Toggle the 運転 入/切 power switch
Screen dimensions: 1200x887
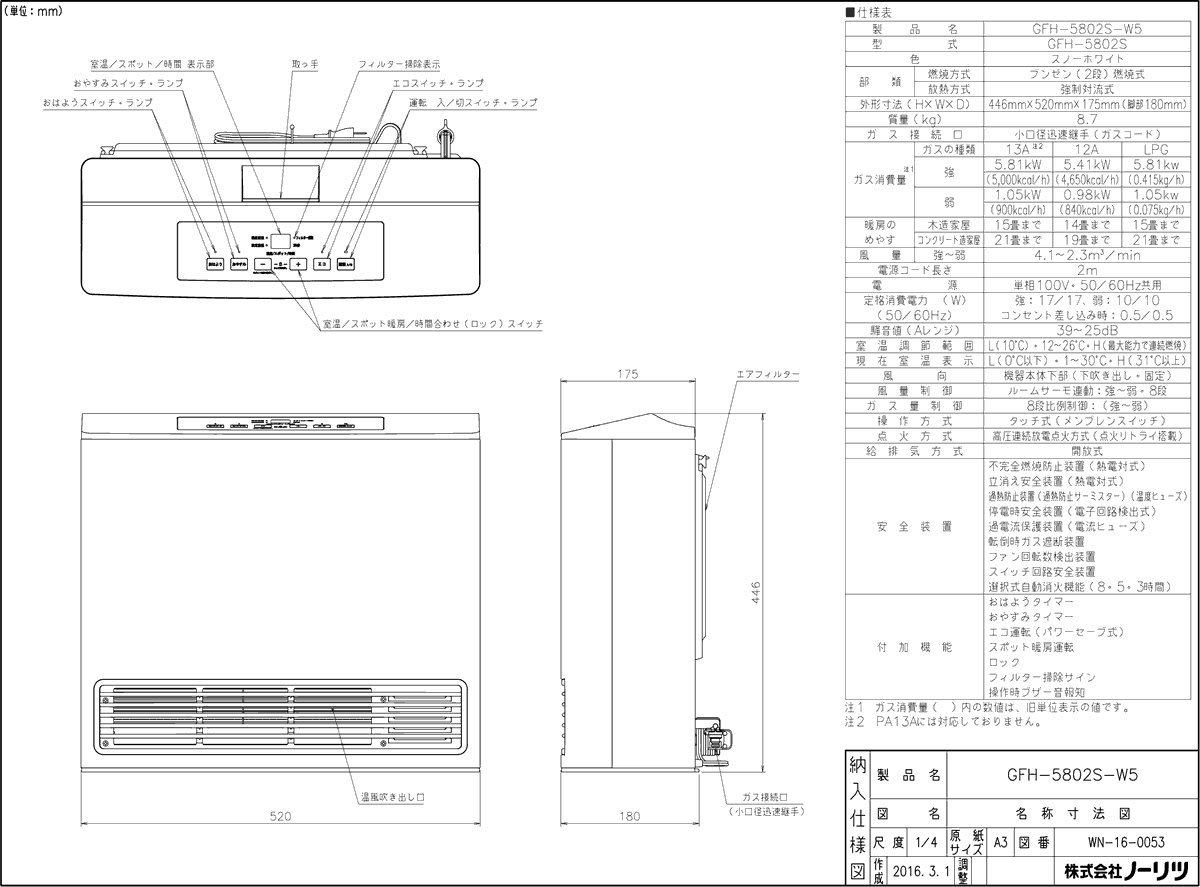[x=347, y=265]
